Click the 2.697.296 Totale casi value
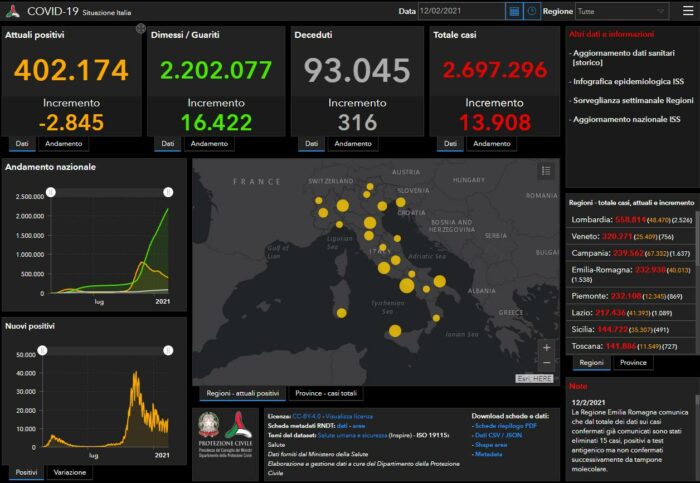700x483 pixels. (495, 70)
